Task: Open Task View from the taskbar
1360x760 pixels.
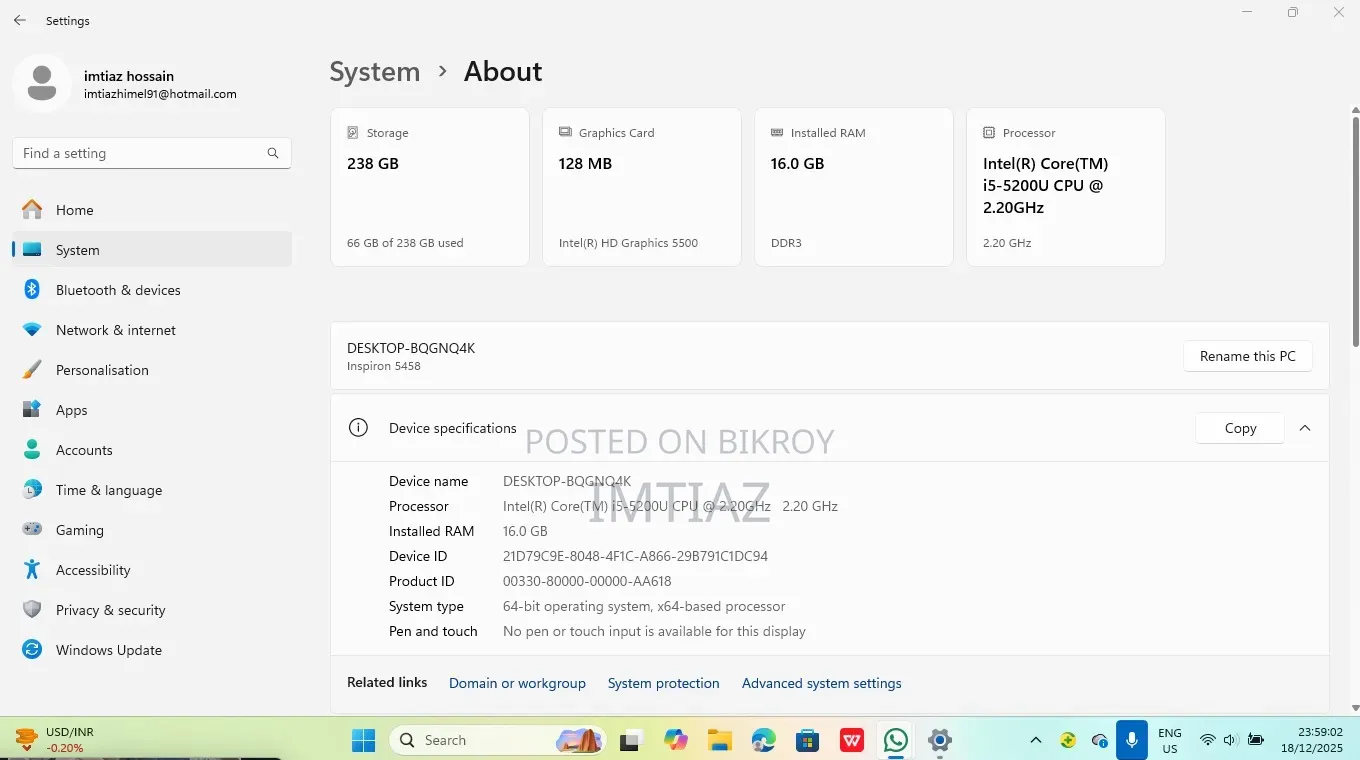Action: coord(630,740)
